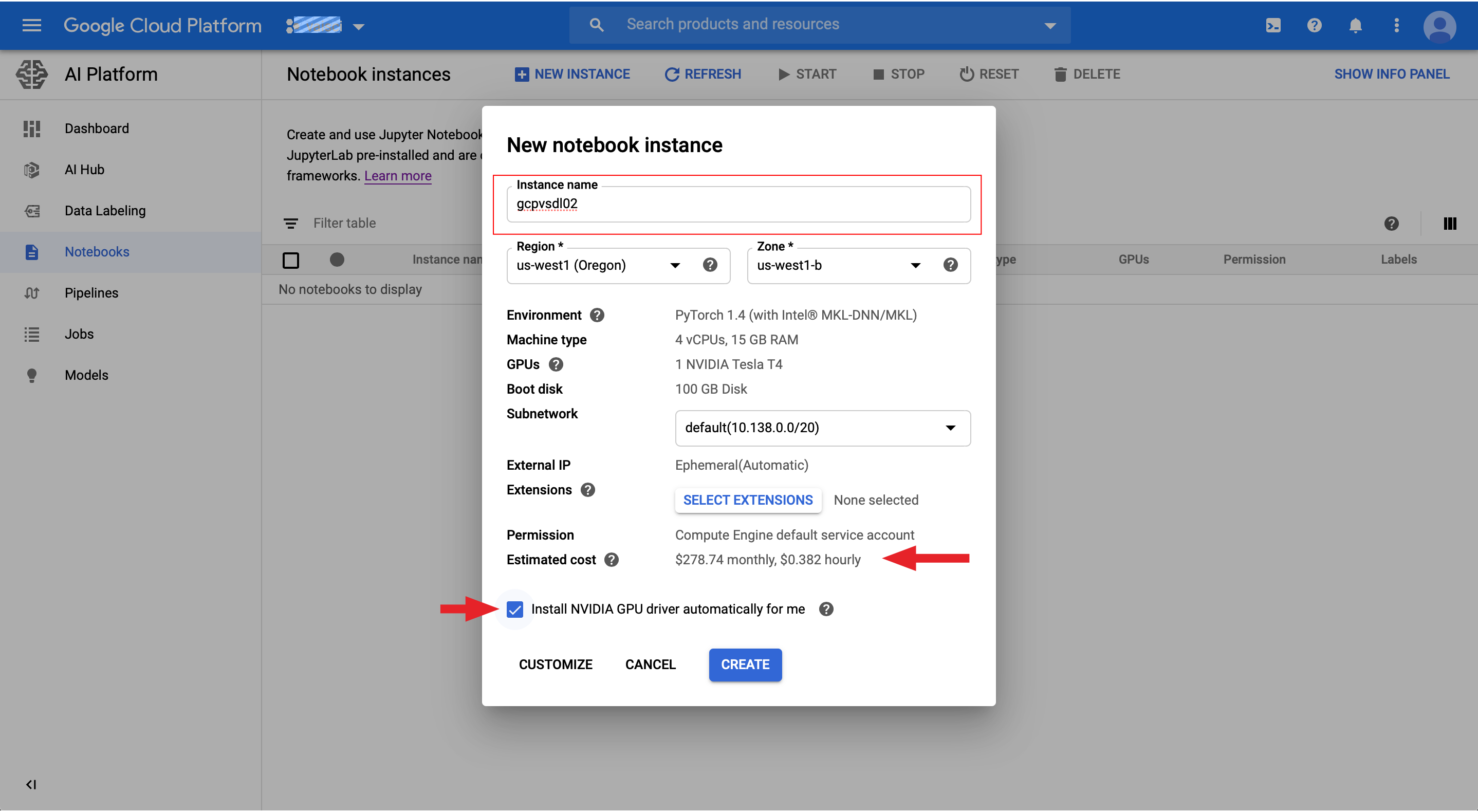Click the Environment help icon
This screenshot has width=1478, height=812.
coord(597,315)
